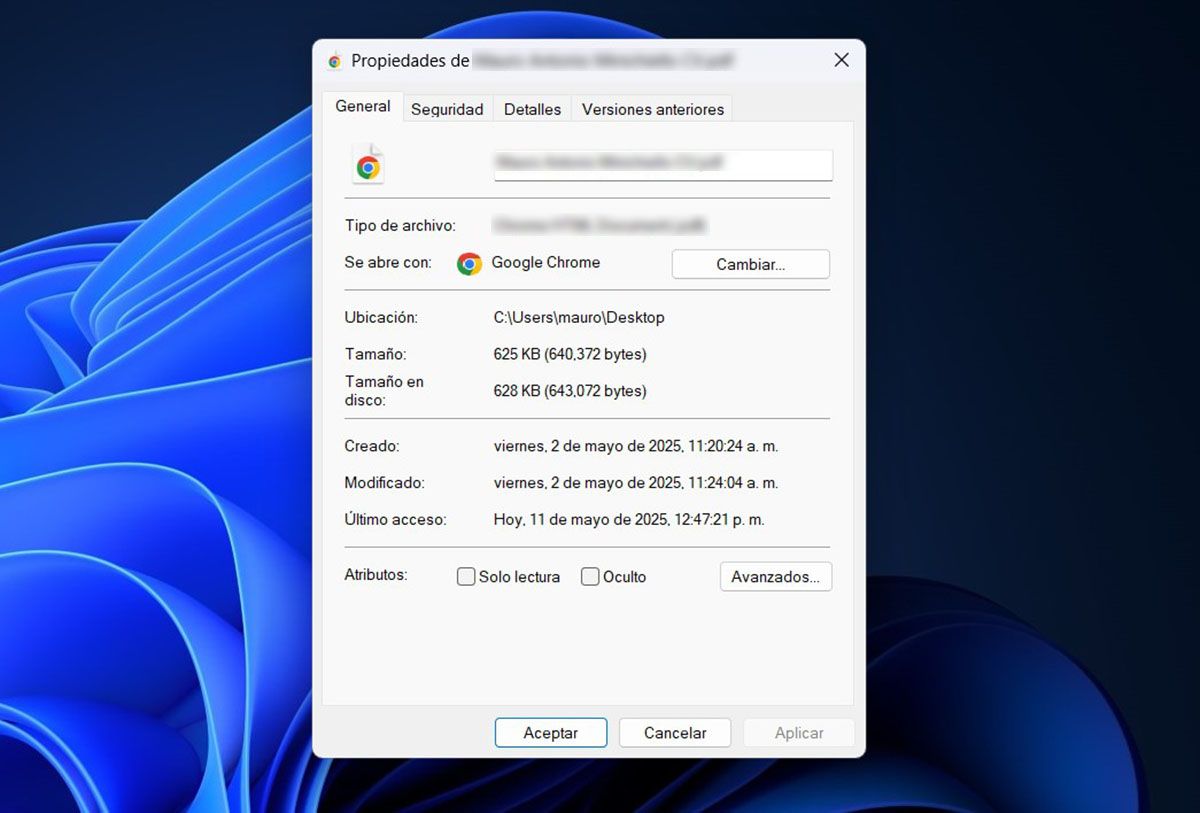This screenshot has height=813, width=1200.
Task: Click the greyed-out Aplicar button
Action: point(799,733)
